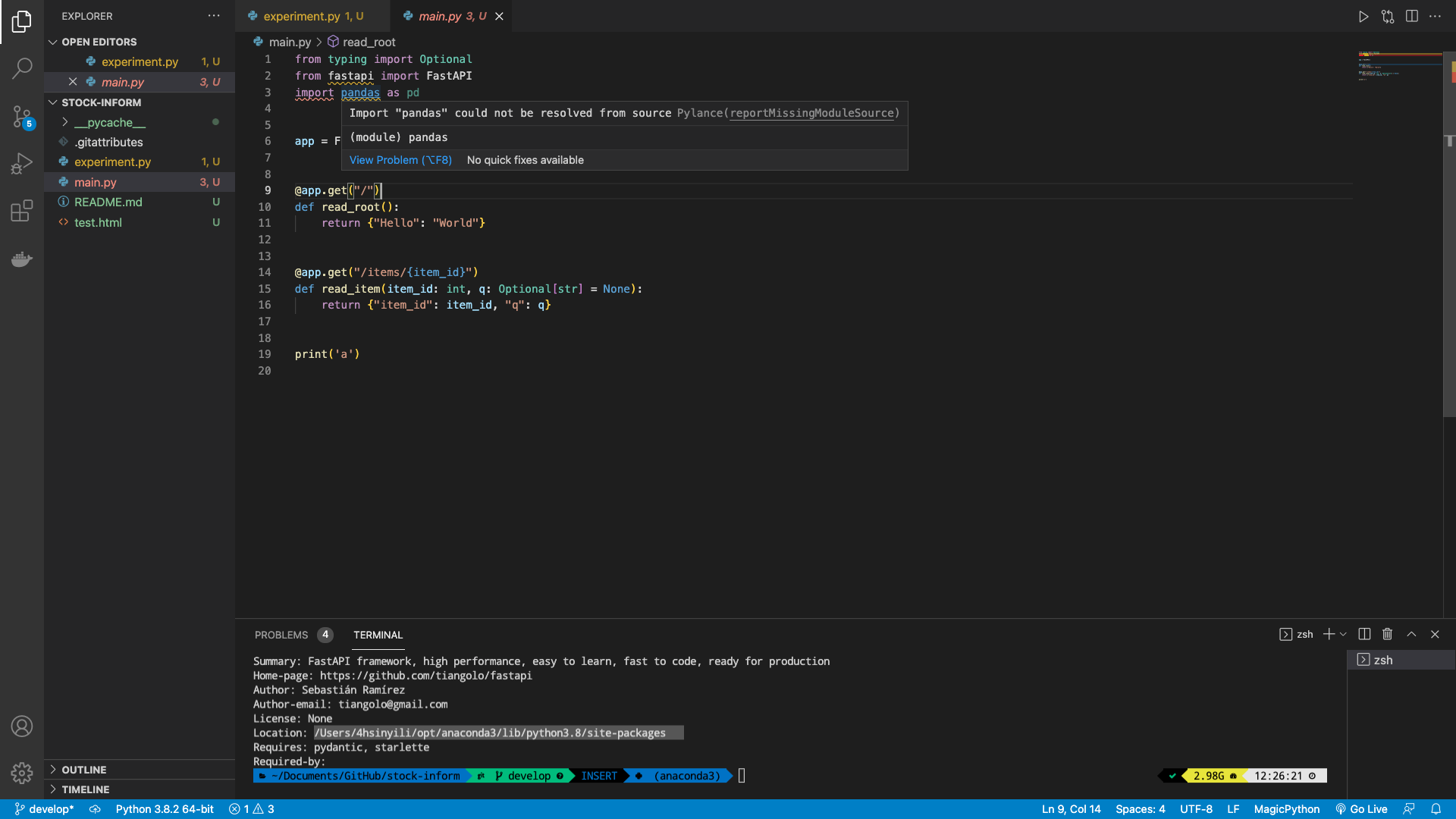Split the terminal panel
This screenshot has height=819, width=1456.
(x=1364, y=634)
